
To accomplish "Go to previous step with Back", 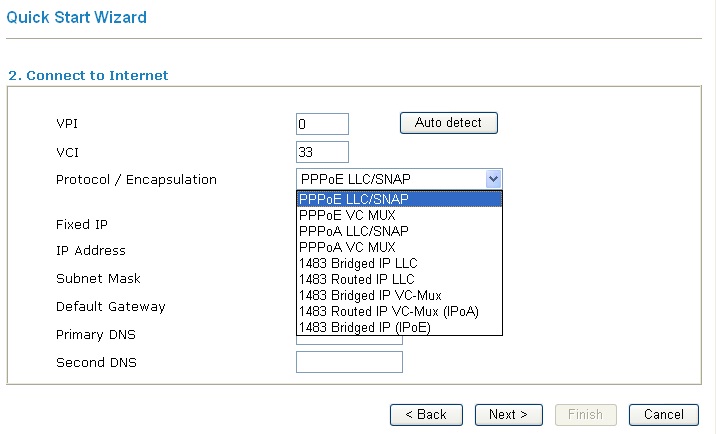I will click(x=426, y=414).
